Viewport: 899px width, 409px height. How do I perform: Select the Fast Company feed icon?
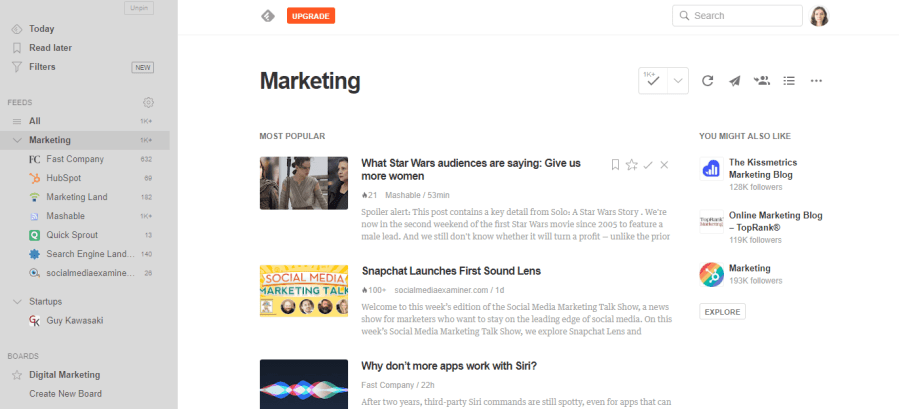34,159
